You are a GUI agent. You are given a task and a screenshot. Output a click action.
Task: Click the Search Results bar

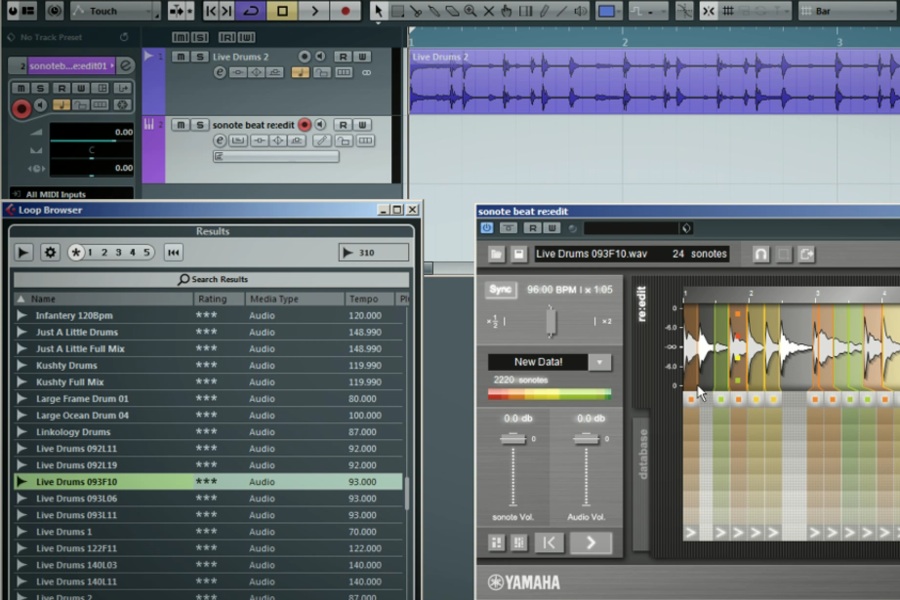(212, 279)
